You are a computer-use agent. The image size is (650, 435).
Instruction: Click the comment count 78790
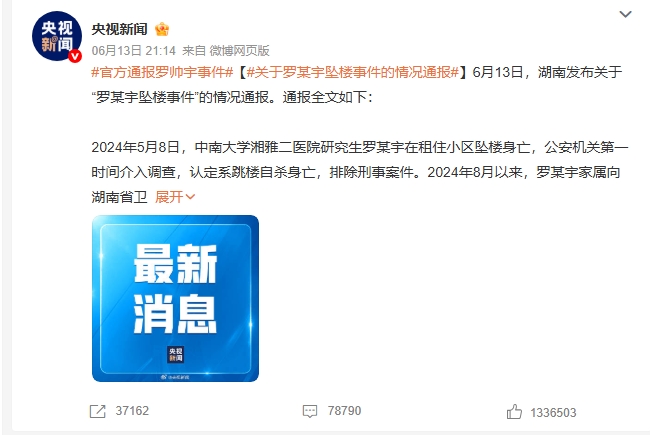tap(344, 411)
